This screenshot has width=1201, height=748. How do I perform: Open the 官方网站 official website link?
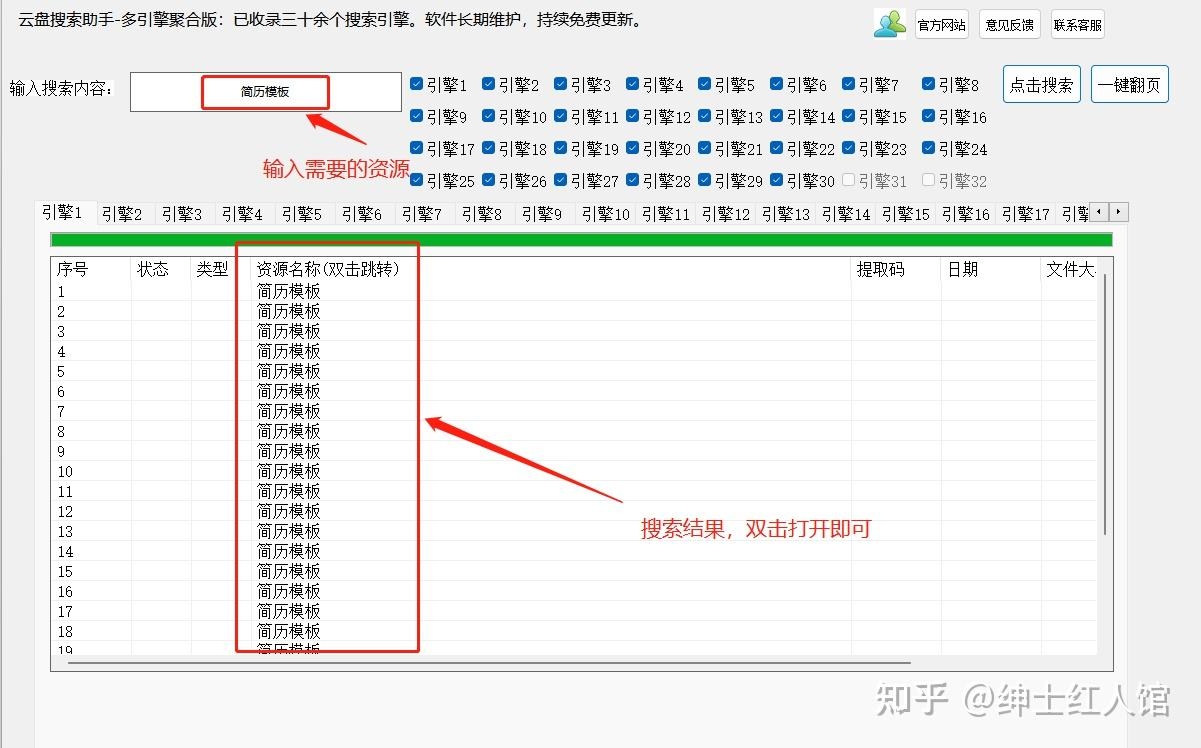click(940, 24)
